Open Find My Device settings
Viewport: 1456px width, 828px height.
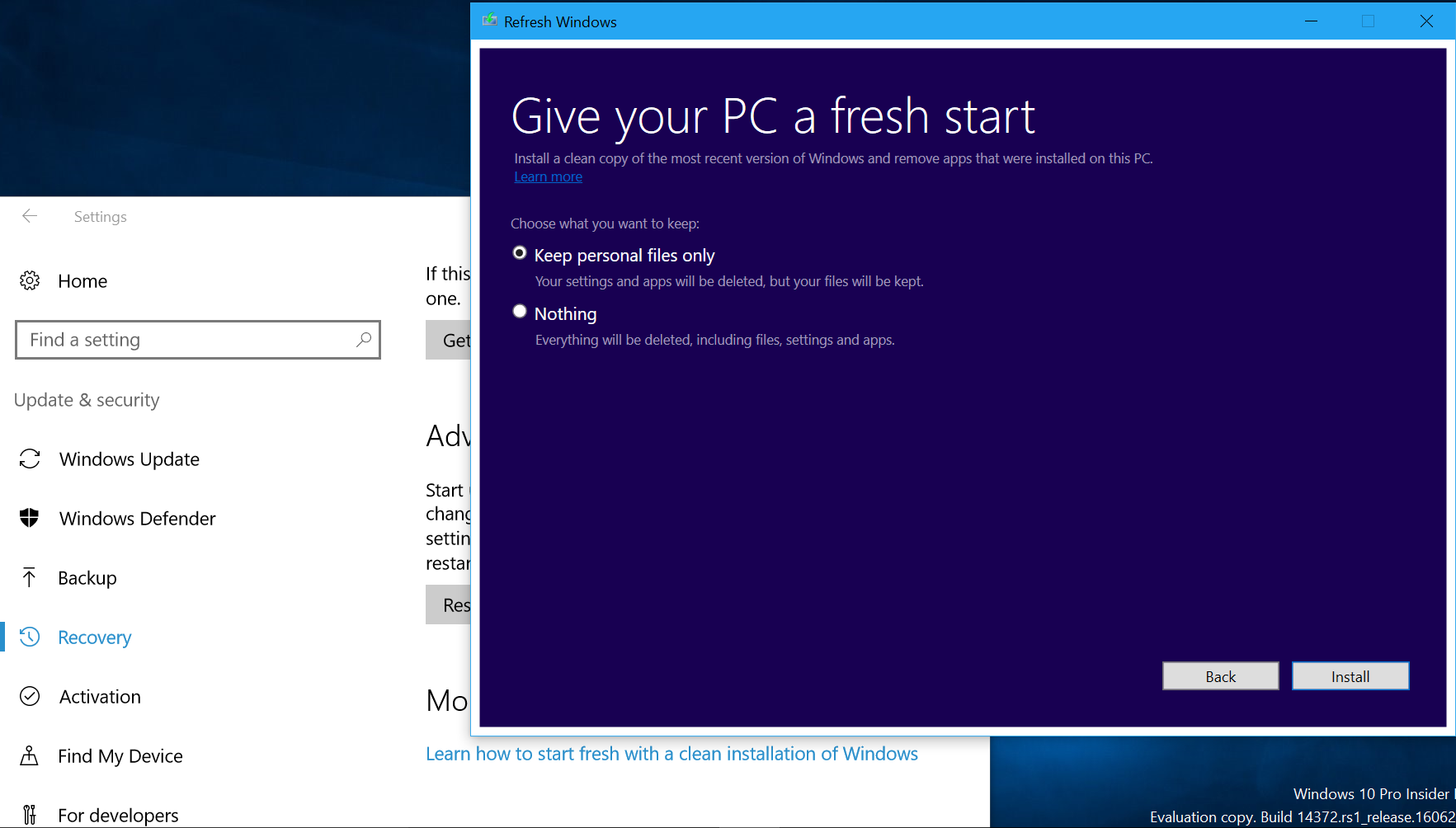point(120,756)
